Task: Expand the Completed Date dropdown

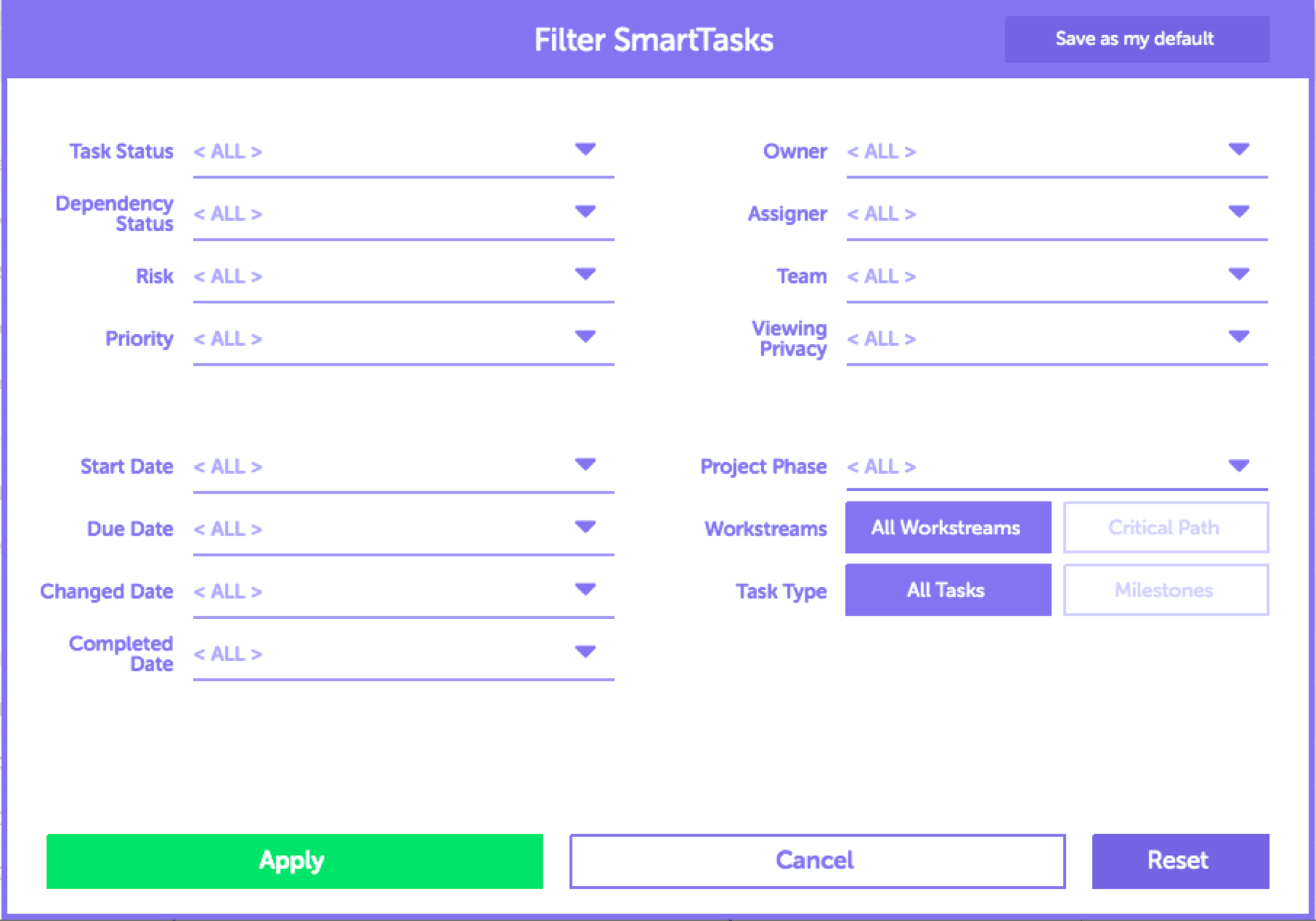Action: pyautogui.click(x=585, y=652)
